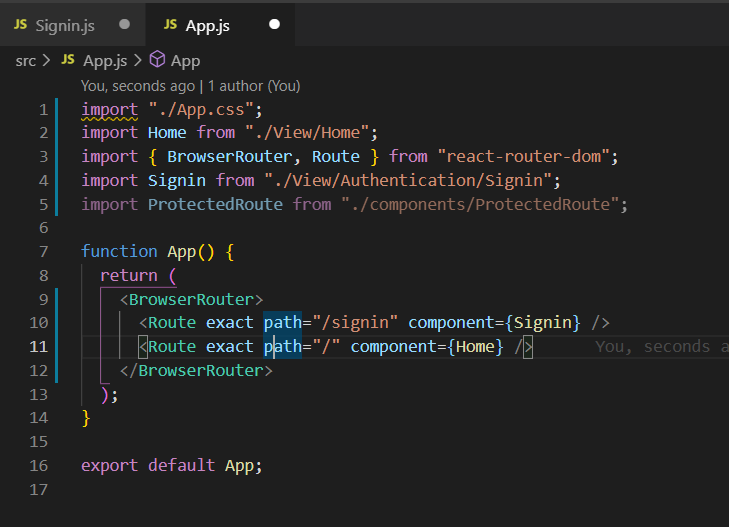The image size is (729, 527).
Task: Click 'export default App;' statement
Action: [x=172, y=466]
